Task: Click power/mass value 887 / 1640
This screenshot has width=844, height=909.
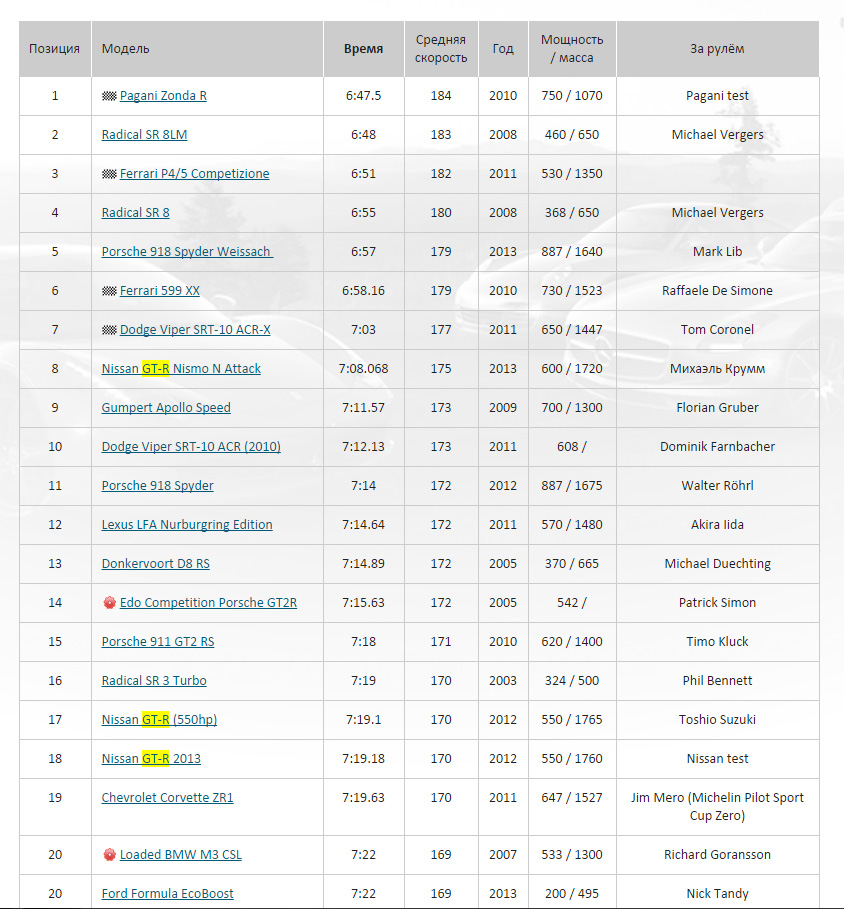Action: (572, 252)
